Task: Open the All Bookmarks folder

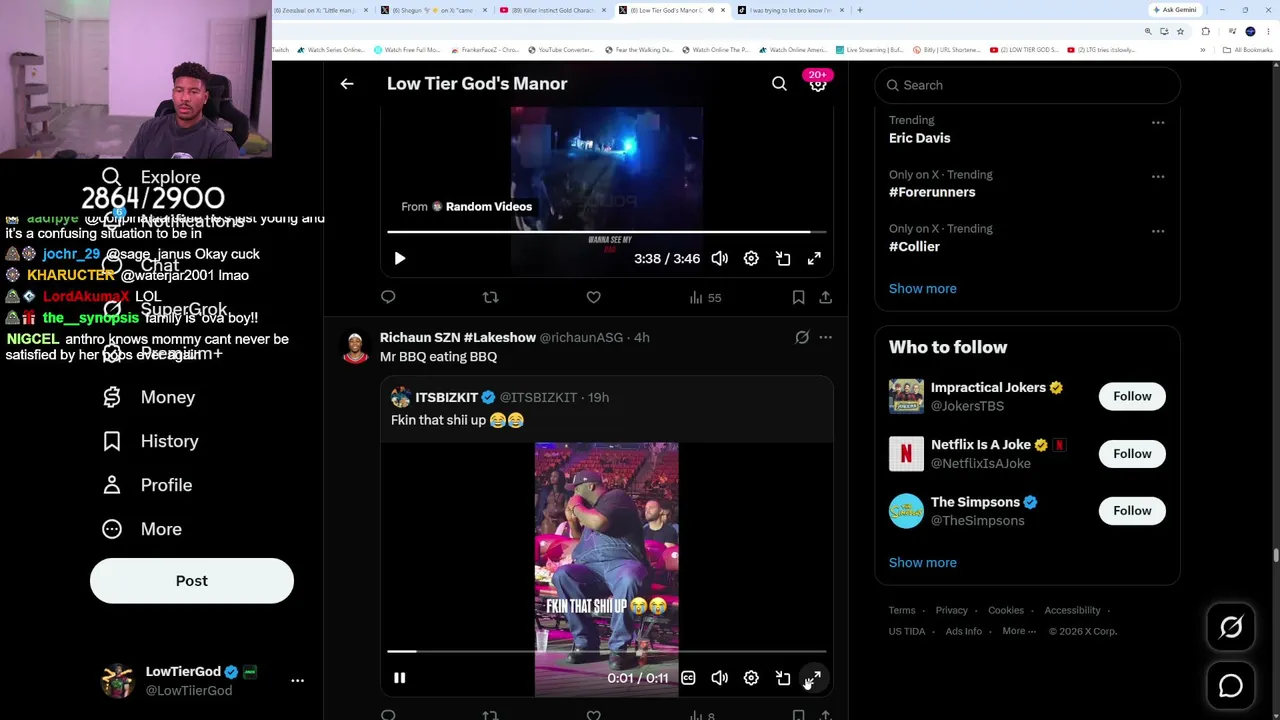Action: tap(1246, 50)
